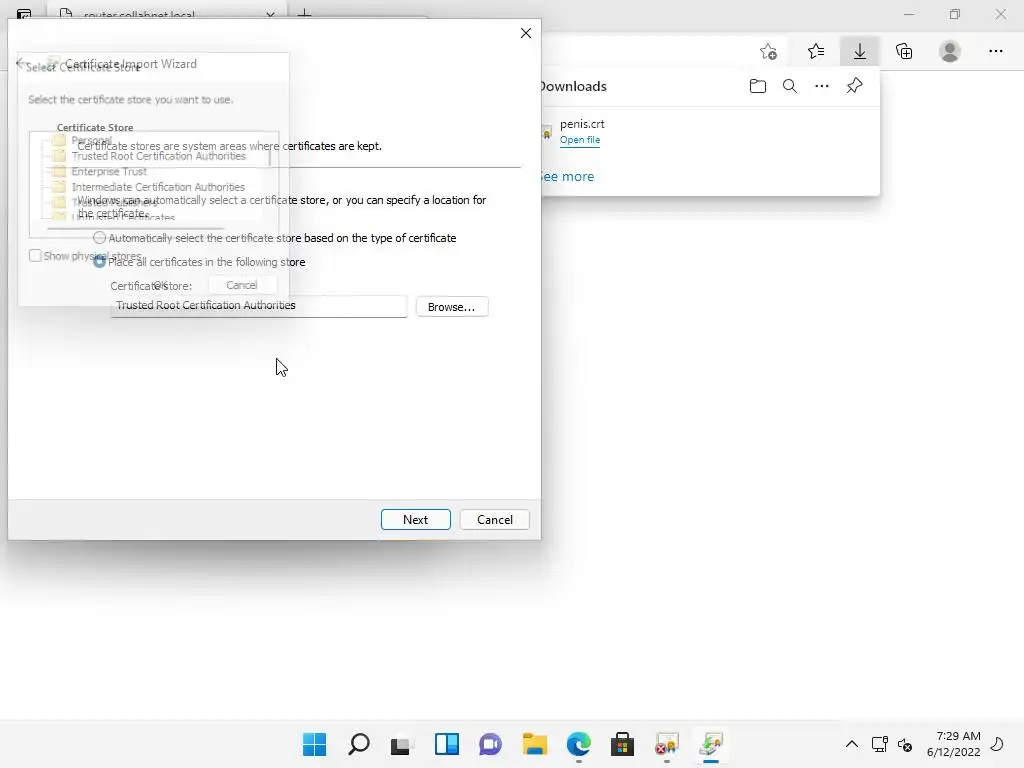Open the Edge profile avatar

[x=950, y=52]
